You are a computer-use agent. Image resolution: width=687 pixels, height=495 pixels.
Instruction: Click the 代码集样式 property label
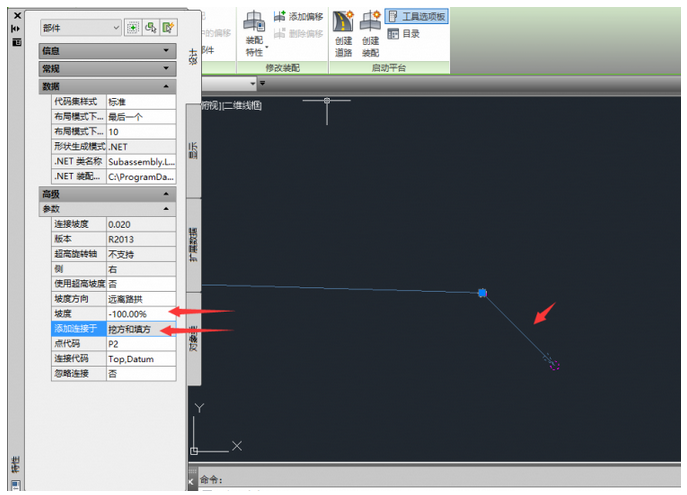pos(79,102)
